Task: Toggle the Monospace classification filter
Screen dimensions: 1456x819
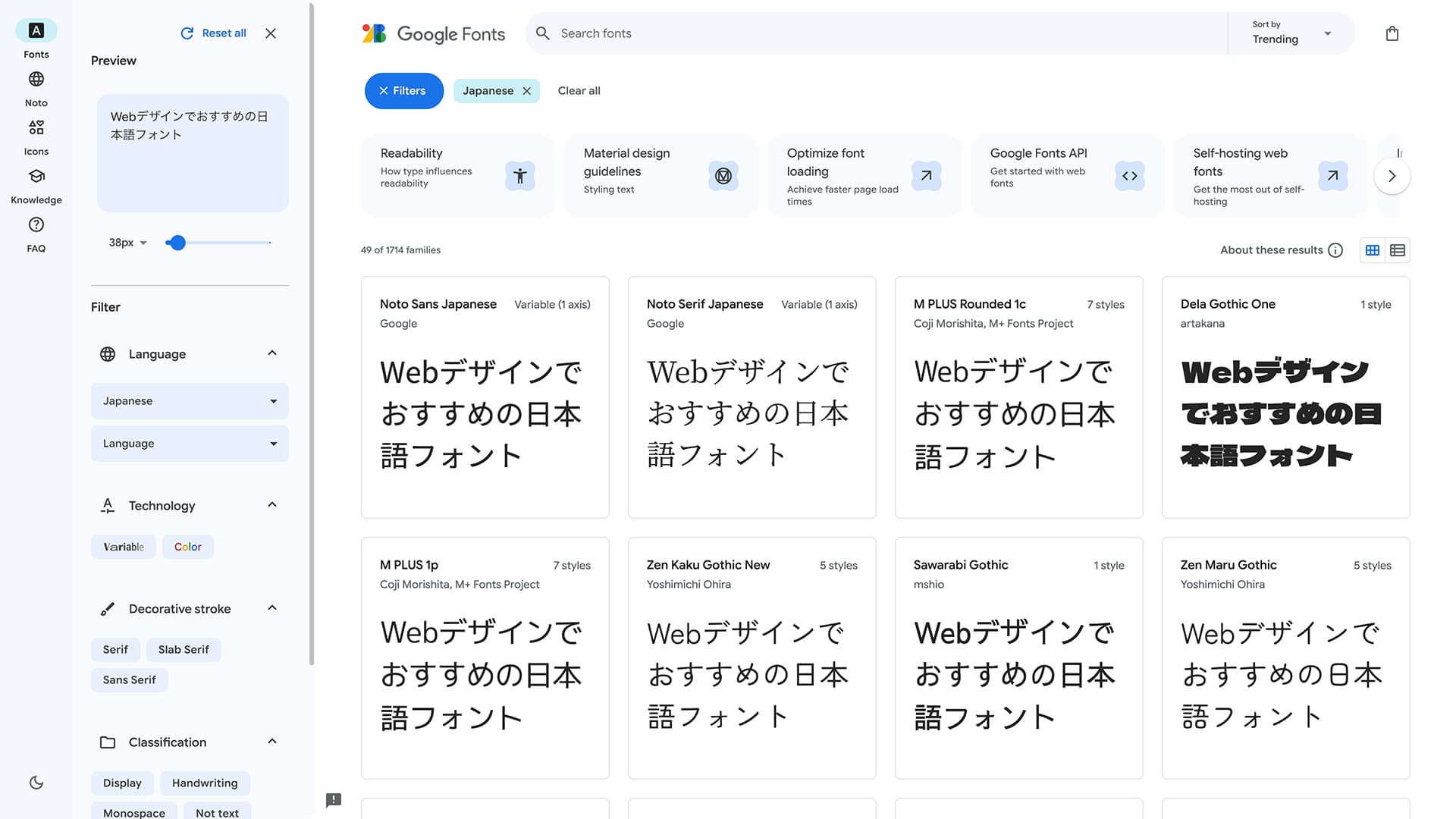Action: coord(134,812)
